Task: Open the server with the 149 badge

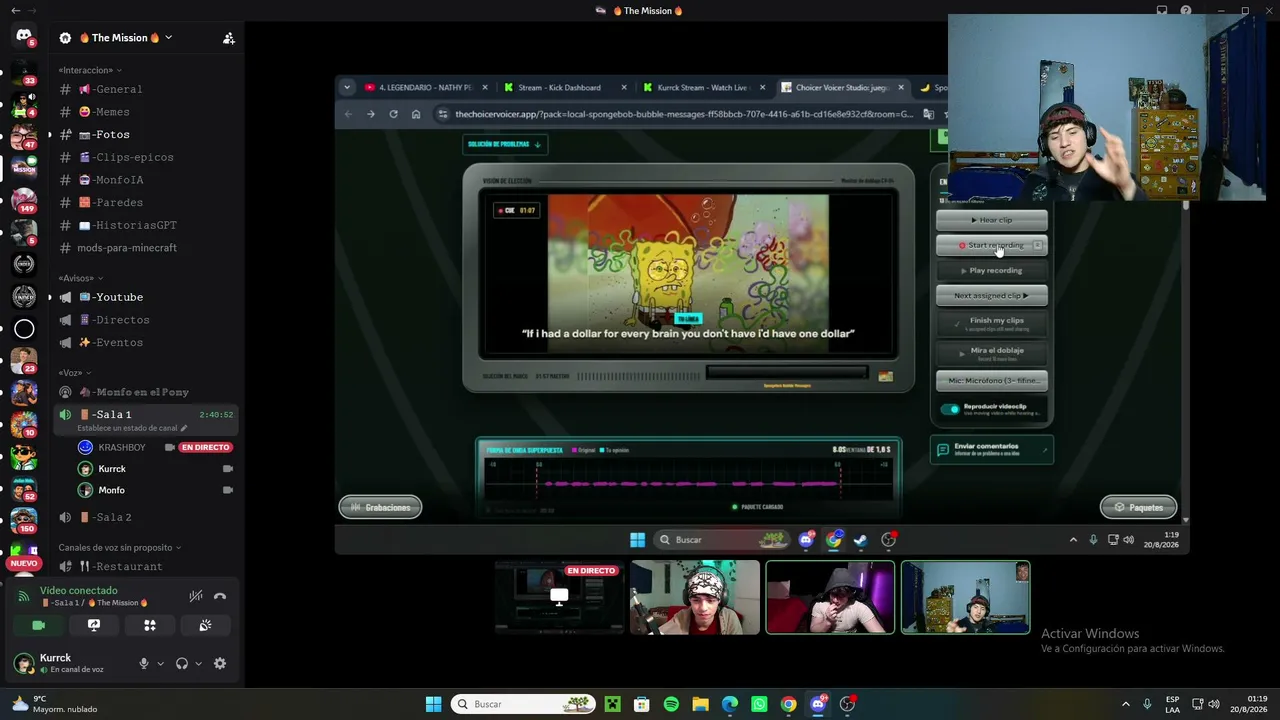Action: [x=24, y=200]
